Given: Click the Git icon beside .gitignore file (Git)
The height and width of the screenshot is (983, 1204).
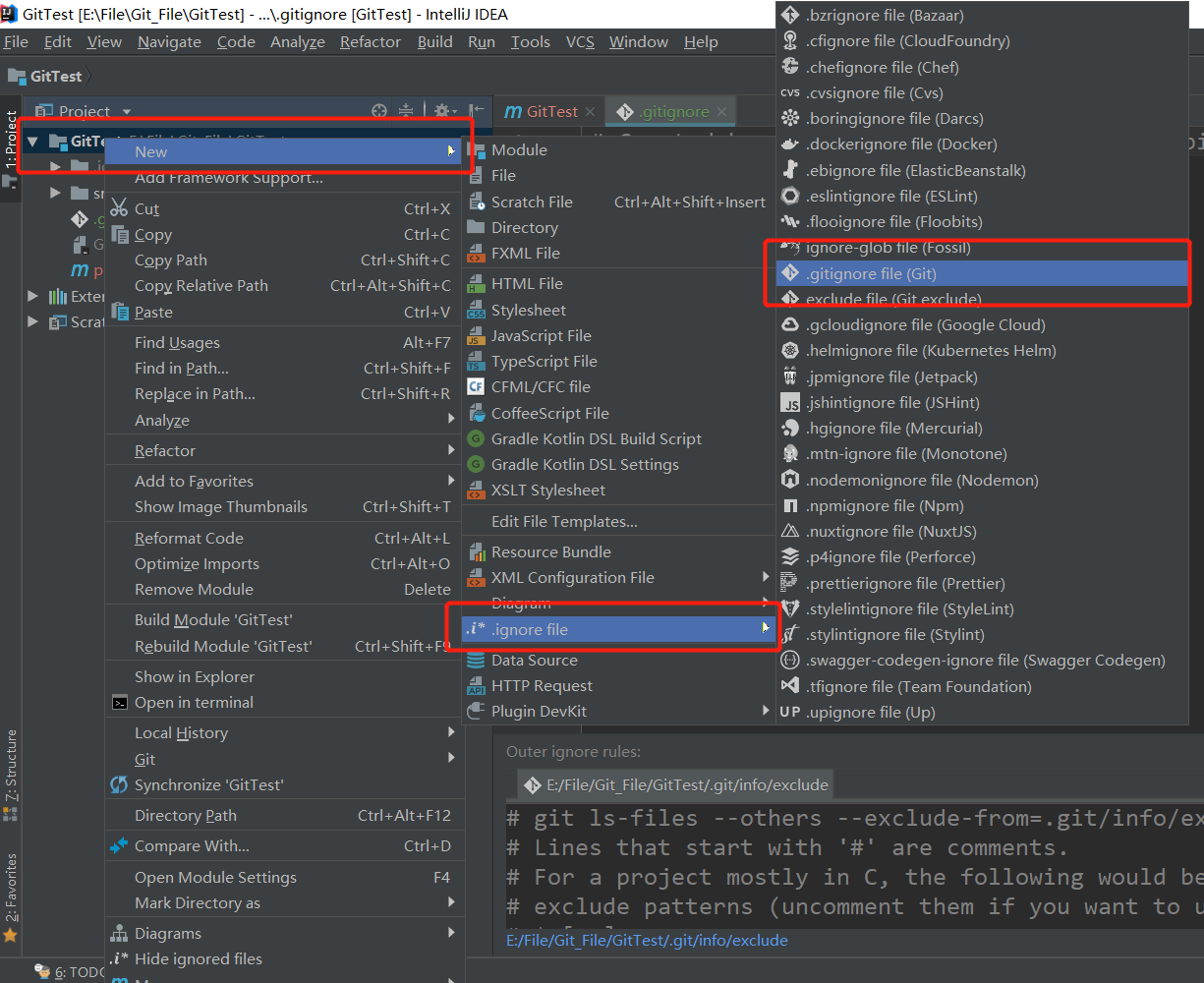Looking at the screenshot, I should point(790,273).
